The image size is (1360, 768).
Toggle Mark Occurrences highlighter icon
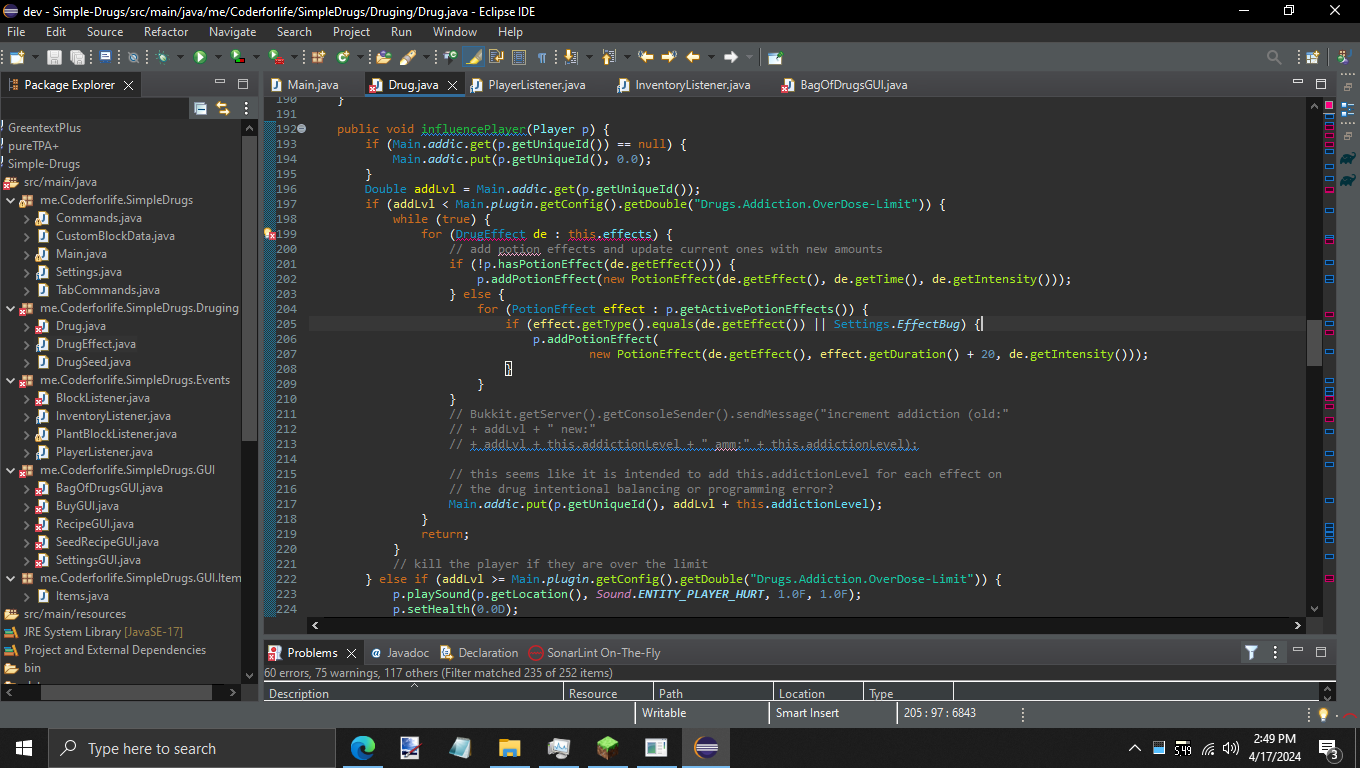pos(472,58)
